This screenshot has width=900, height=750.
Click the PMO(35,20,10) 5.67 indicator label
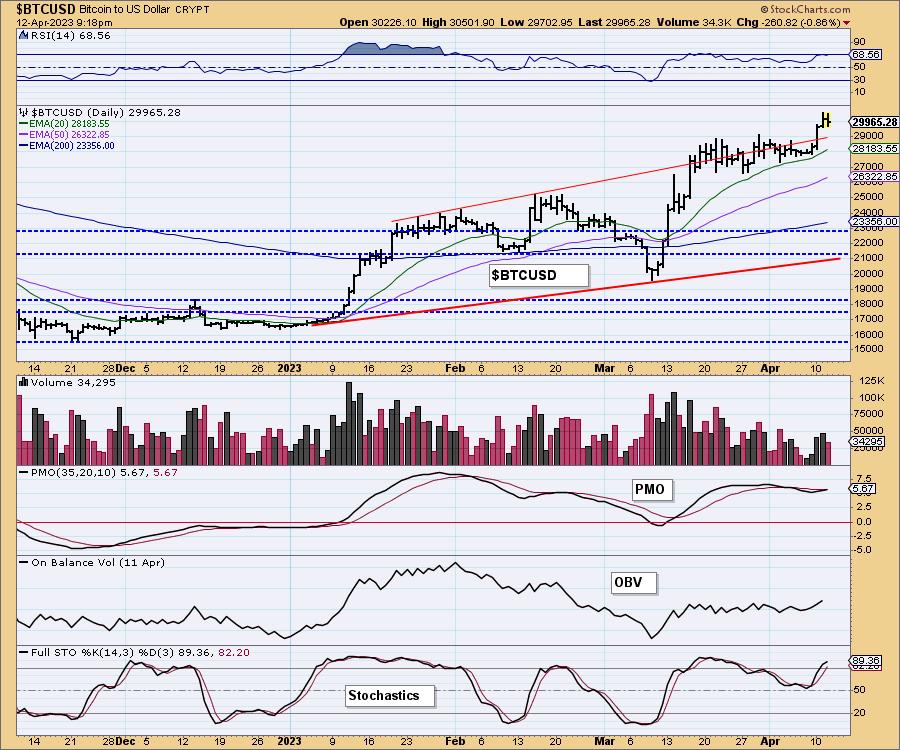[98, 472]
